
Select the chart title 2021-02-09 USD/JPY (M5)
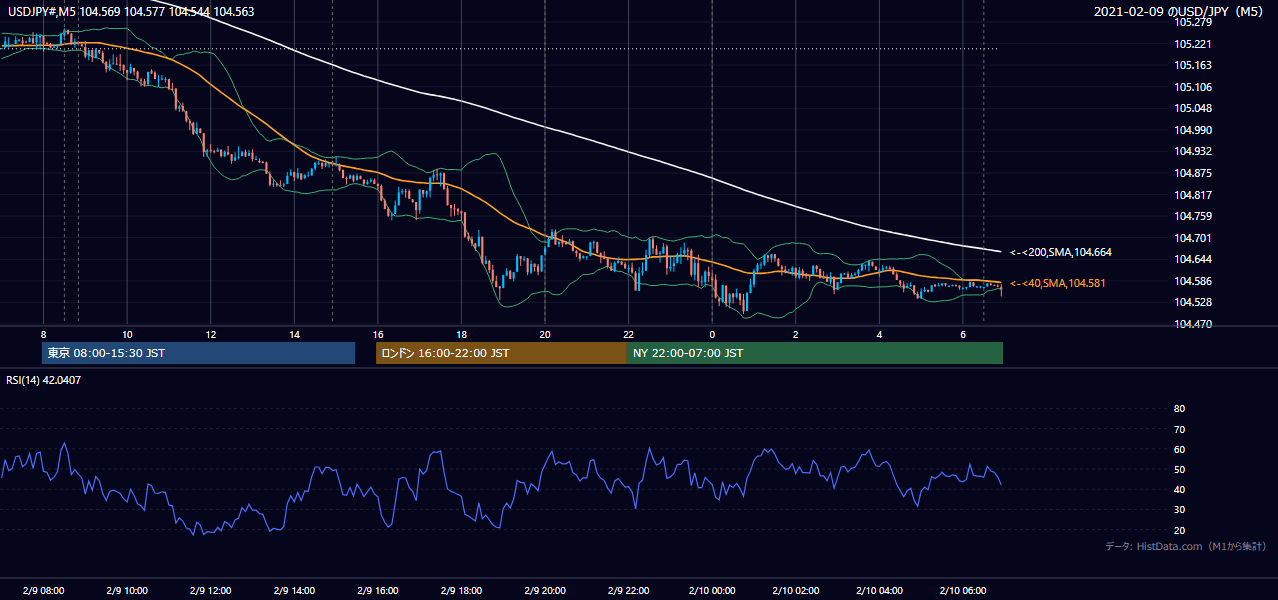point(1180,12)
